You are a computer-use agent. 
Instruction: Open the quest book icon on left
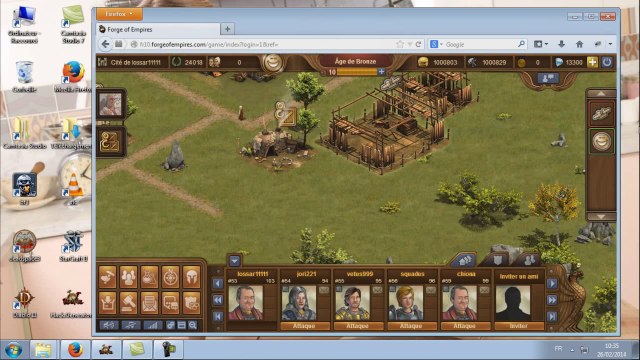[110, 142]
